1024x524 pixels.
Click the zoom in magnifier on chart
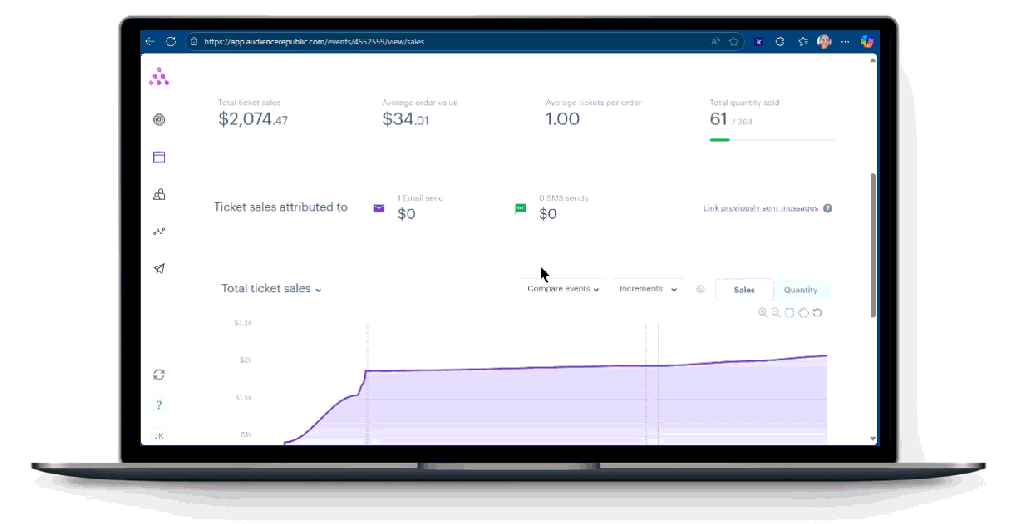(x=763, y=313)
